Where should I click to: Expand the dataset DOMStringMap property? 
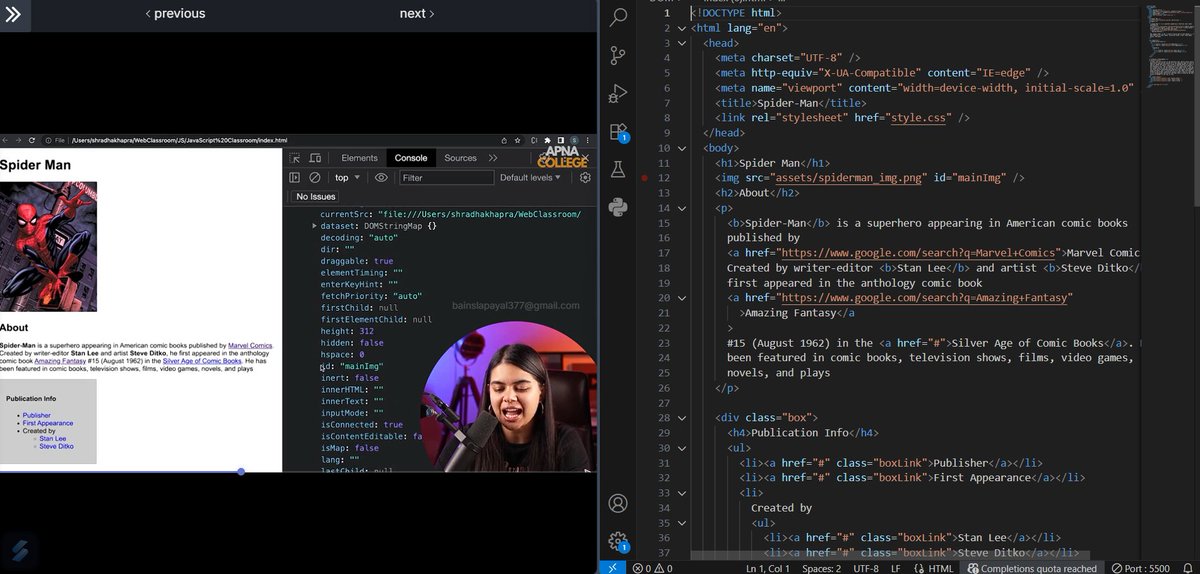(315, 227)
